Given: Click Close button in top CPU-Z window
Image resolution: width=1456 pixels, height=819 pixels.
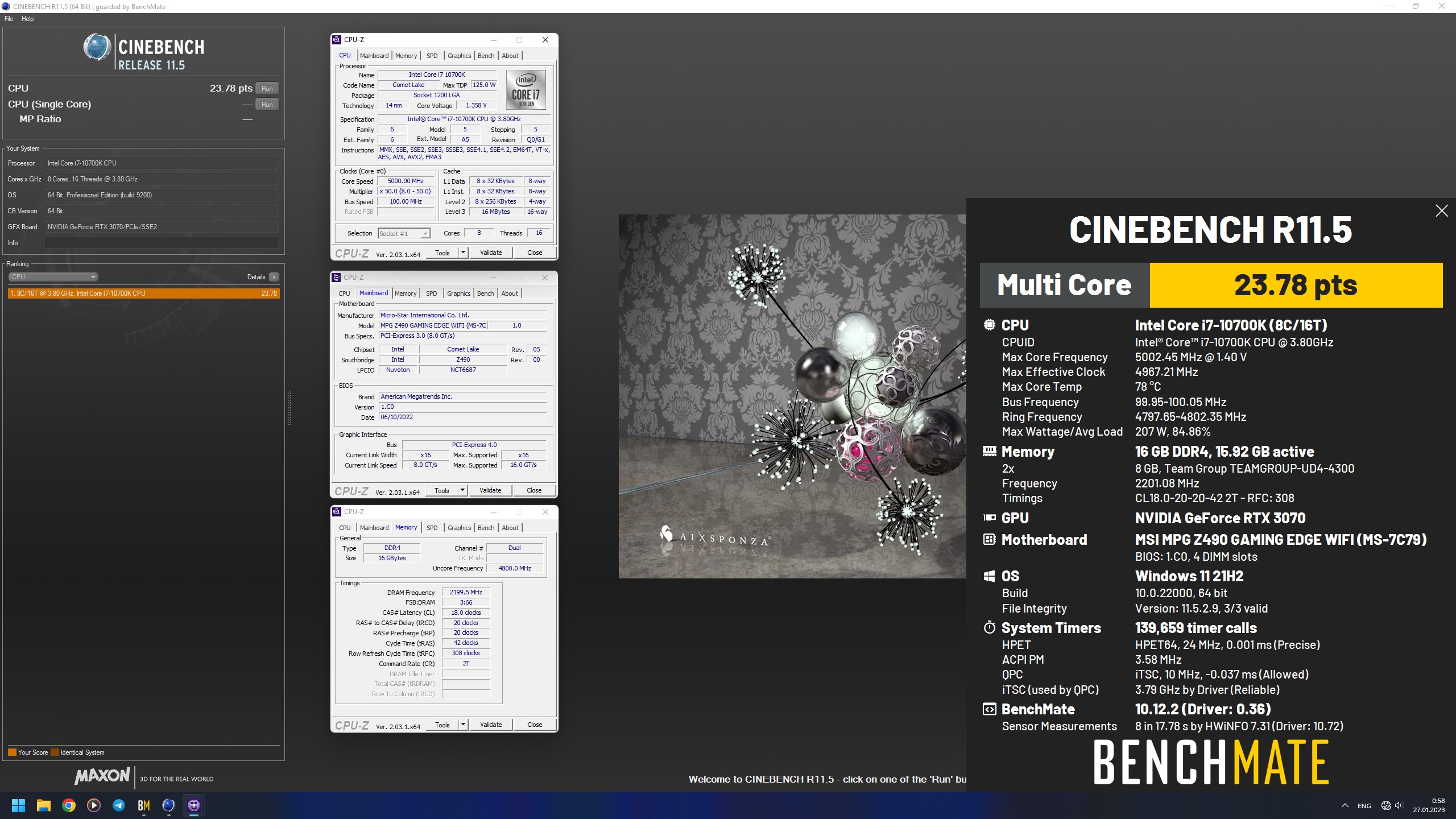Looking at the screenshot, I should (x=535, y=253).
